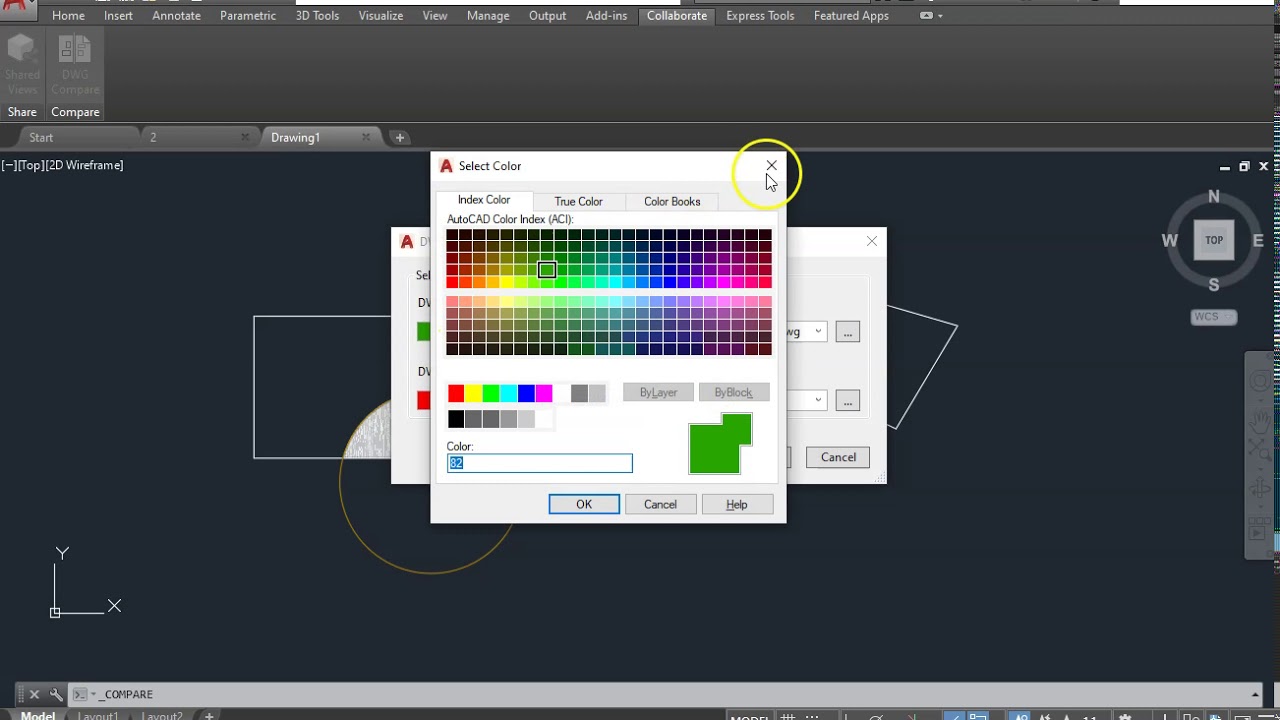Restore down the drawing viewport window
The height and width of the screenshot is (720, 1280).
pyautogui.click(x=1244, y=167)
